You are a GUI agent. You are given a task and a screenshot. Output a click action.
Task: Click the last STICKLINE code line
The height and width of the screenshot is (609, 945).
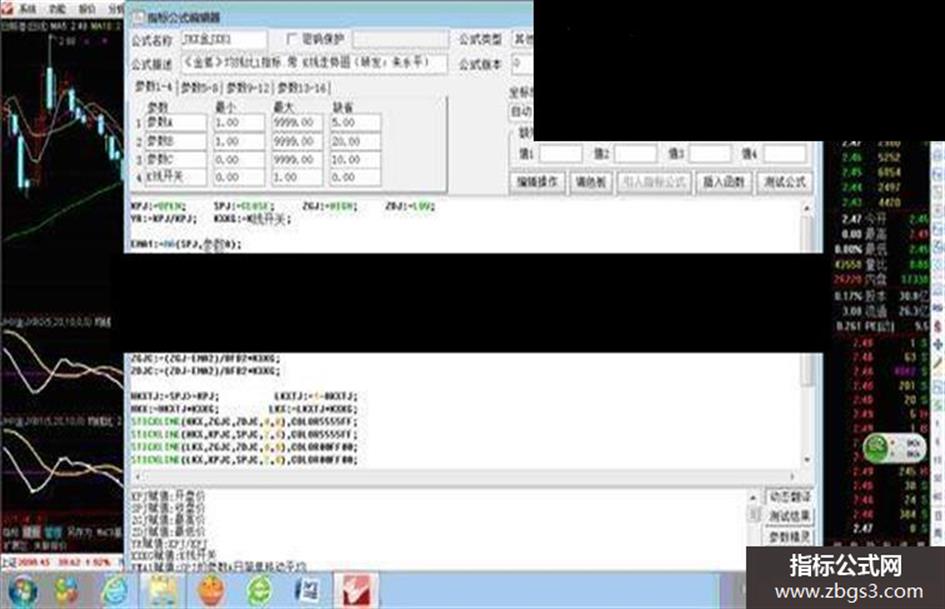point(244,459)
